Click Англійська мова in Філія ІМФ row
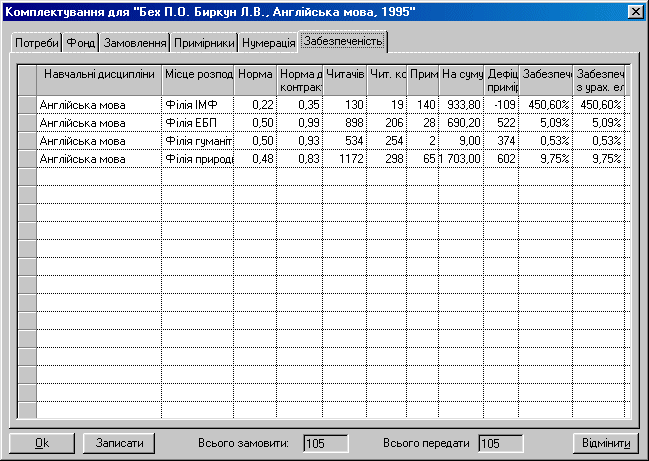The width and height of the screenshot is (649, 461). coord(99,105)
